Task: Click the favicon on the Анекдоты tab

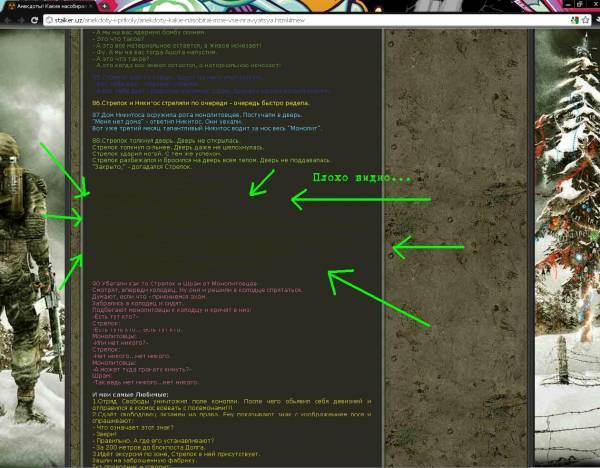Action: [x=8, y=6]
